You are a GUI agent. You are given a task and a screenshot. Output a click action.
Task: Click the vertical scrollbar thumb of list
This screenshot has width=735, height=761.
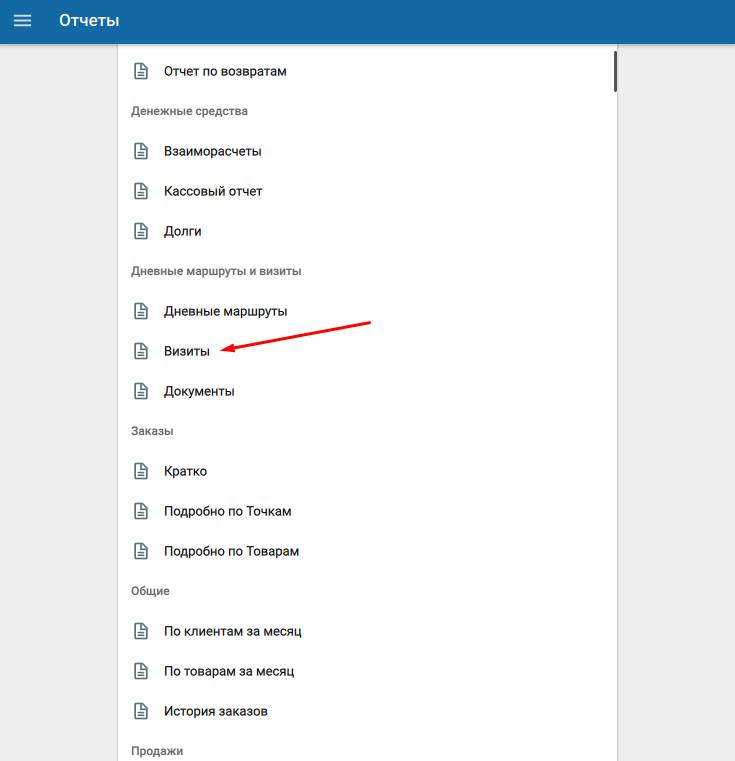pos(615,72)
